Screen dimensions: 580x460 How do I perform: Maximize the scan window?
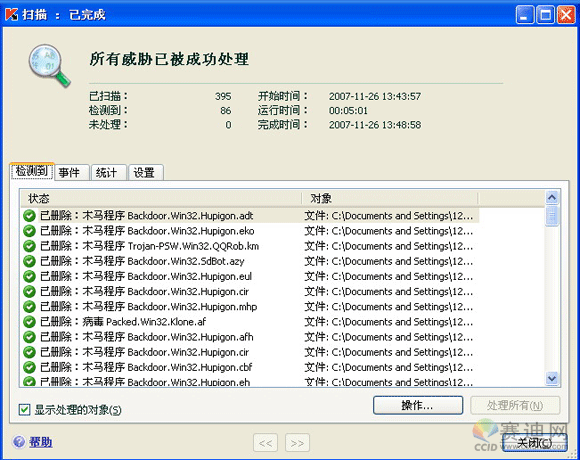tap(545, 15)
